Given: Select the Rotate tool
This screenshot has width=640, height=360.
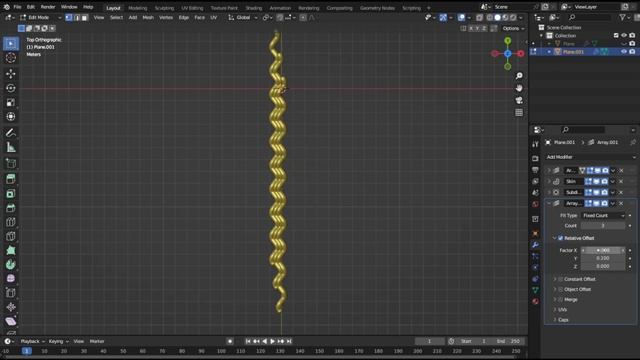Looking at the screenshot, I should point(11,88).
